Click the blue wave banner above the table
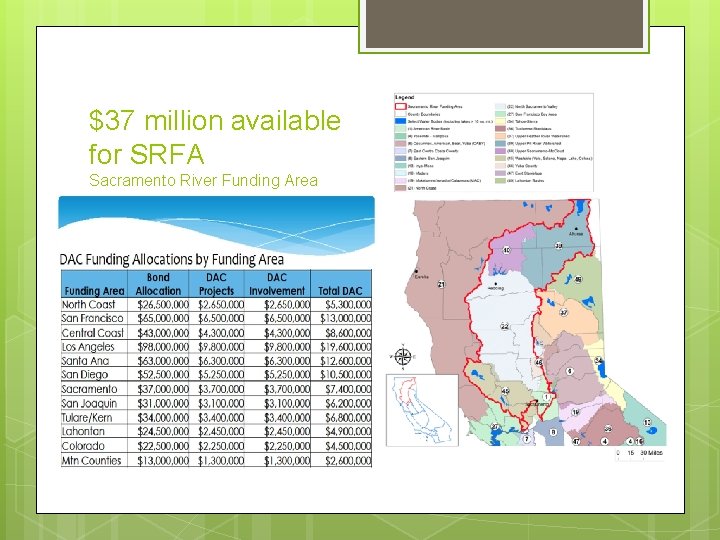720x540 pixels. [x=216, y=224]
